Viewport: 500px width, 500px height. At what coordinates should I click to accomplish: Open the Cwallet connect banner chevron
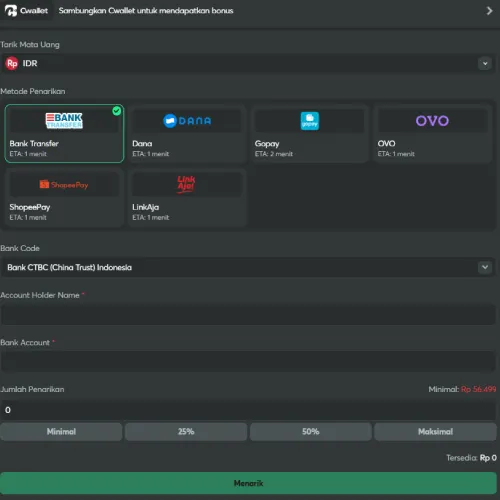pyautogui.click(x=489, y=11)
